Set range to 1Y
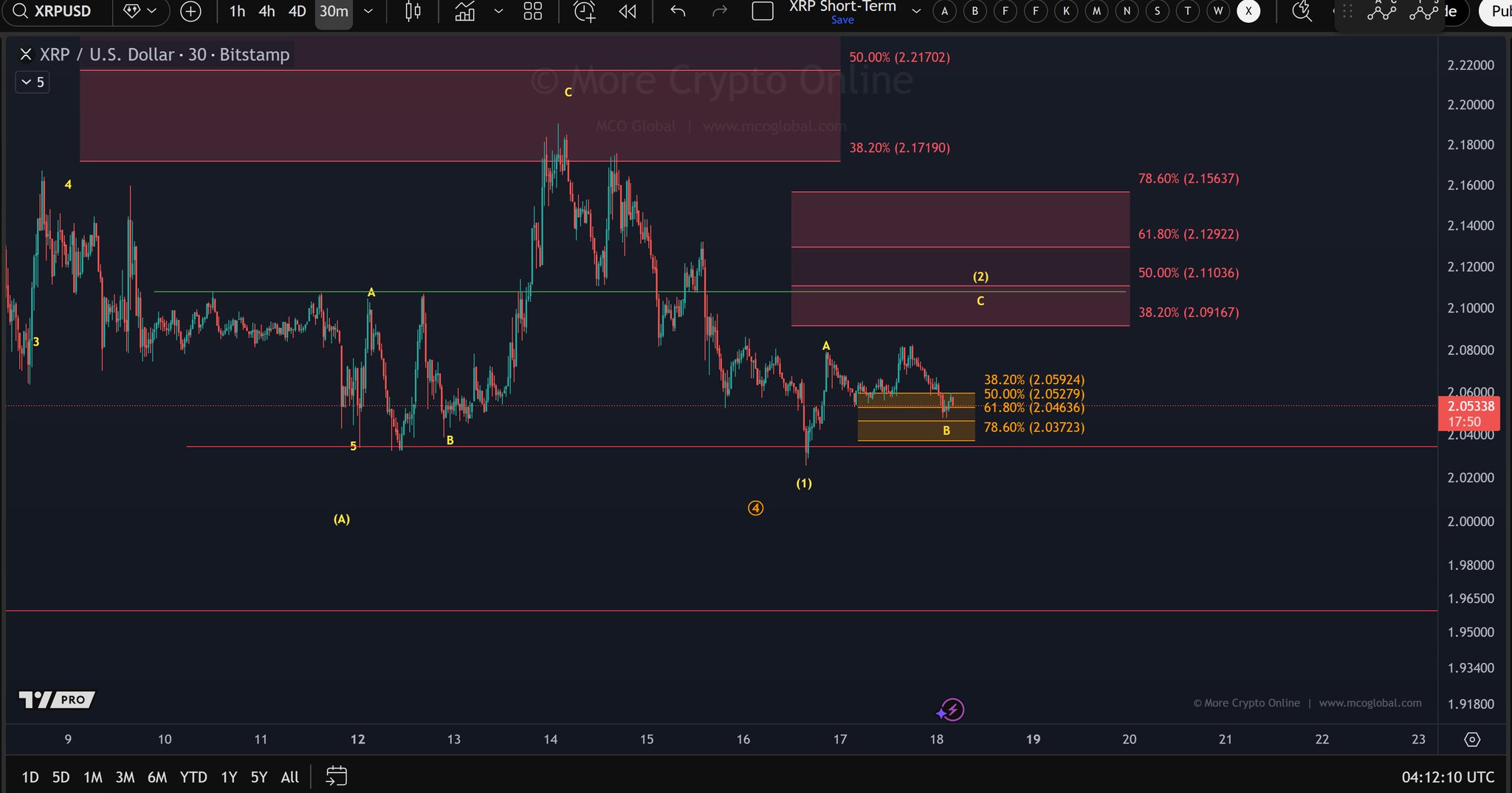Screen dimensions: 1512x793 pyautogui.click(x=229, y=777)
